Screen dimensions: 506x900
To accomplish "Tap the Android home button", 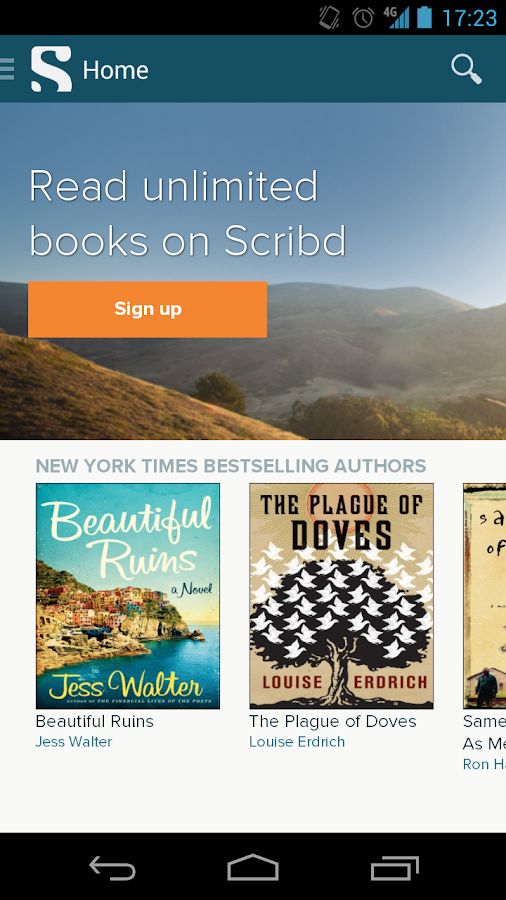I will pos(253,867).
